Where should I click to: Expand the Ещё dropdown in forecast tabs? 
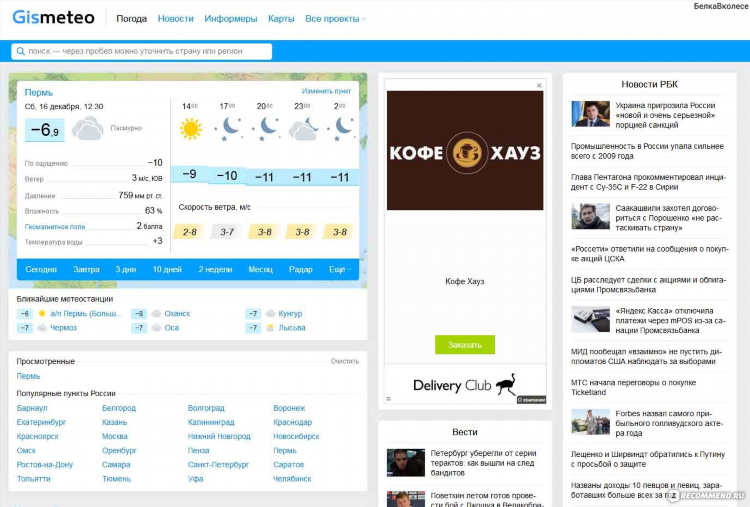click(340, 269)
